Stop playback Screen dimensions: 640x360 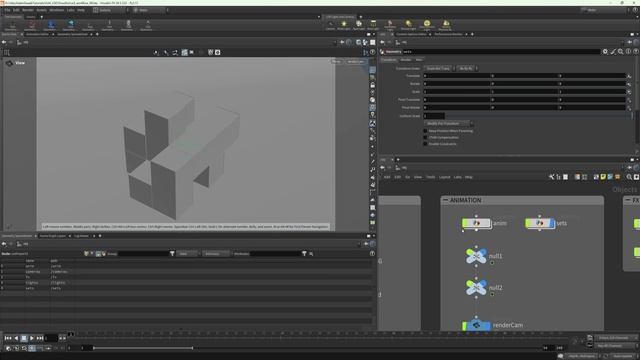pyautogui.click(x=24, y=338)
